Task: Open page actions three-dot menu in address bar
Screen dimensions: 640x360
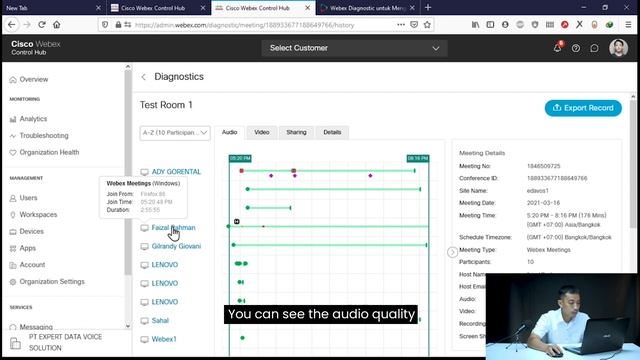Action: 401,25
